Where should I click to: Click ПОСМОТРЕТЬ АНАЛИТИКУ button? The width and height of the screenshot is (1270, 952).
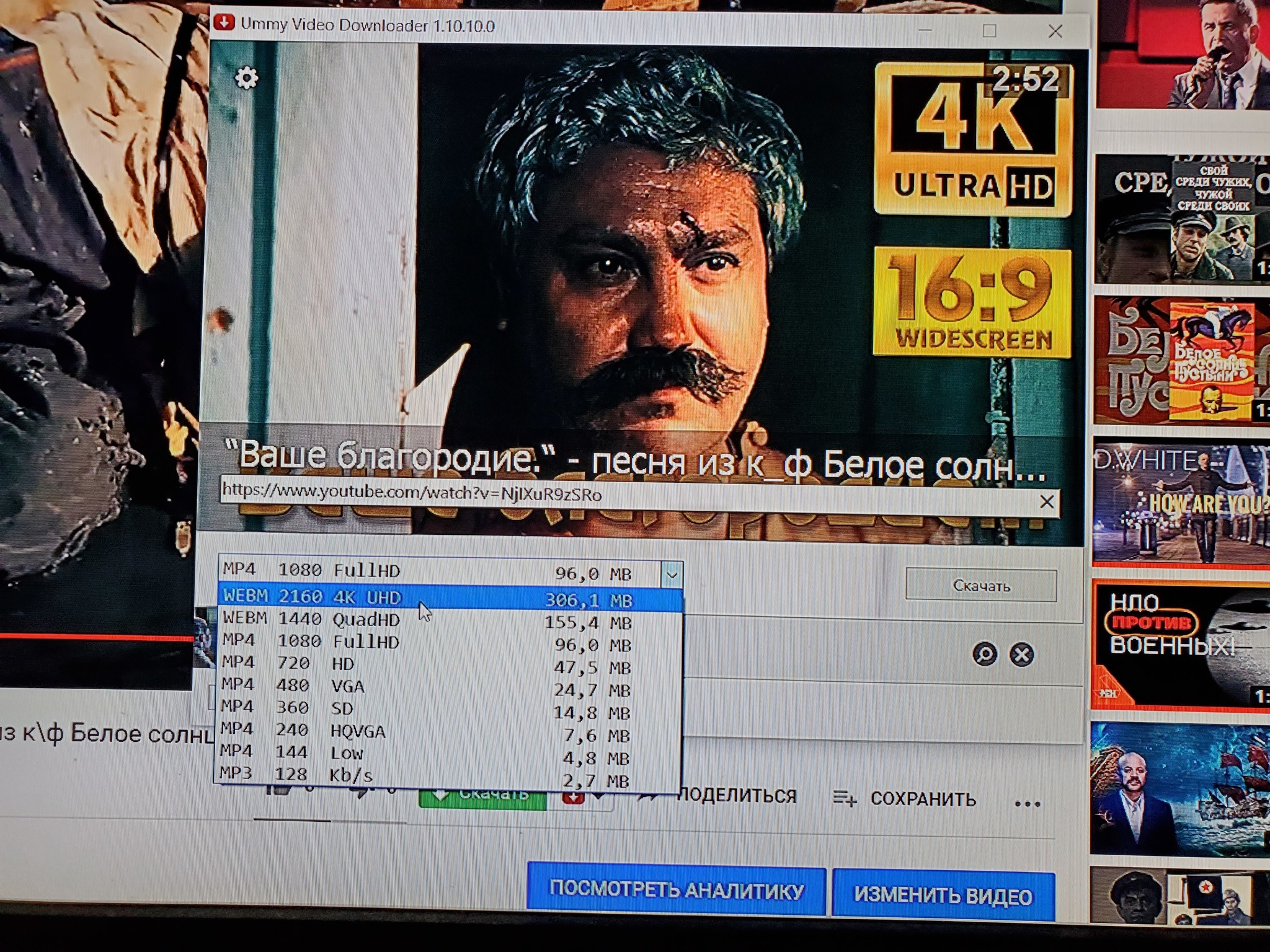[x=676, y=891]
